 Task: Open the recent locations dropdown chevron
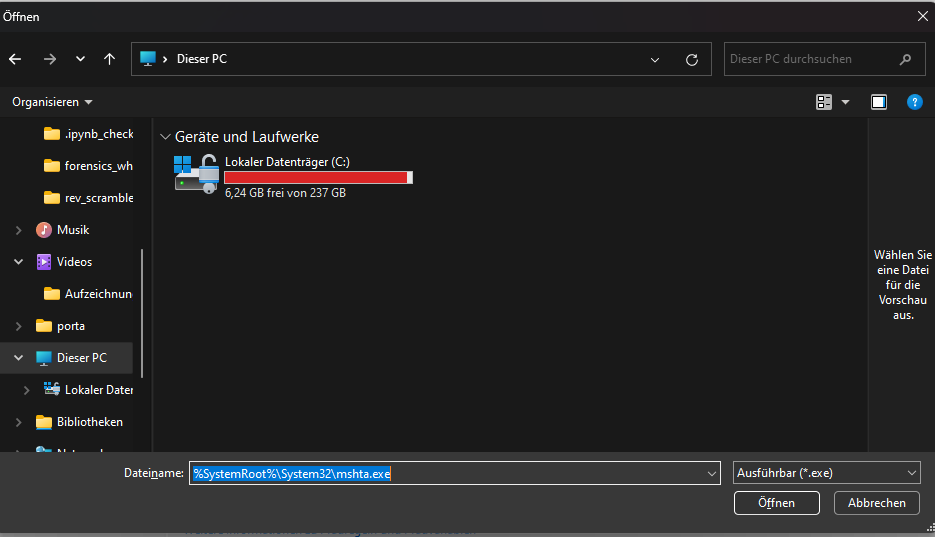tap(80, 59)
